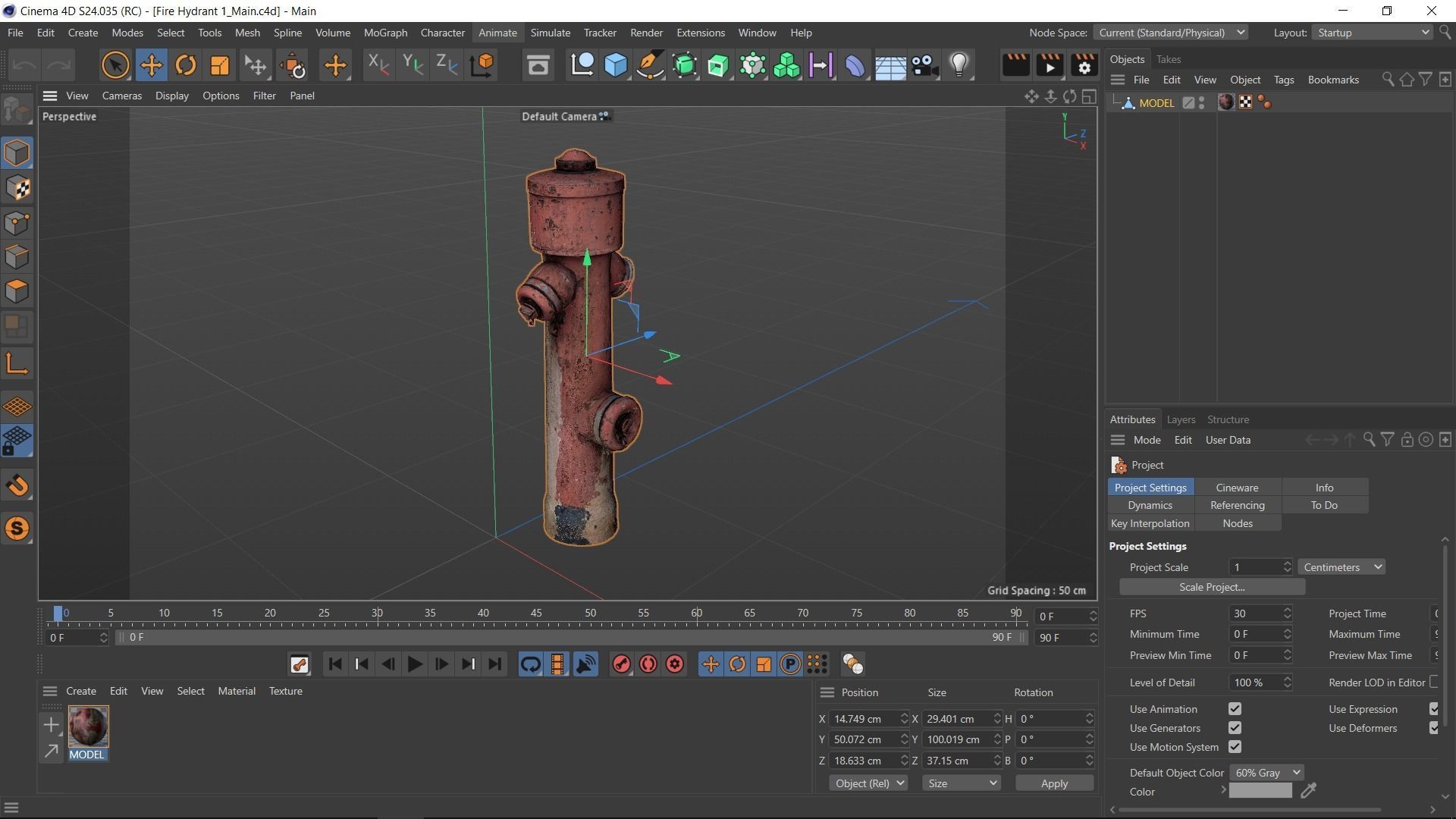Open the Dynamics settings tab

[x=1150, y=505]
